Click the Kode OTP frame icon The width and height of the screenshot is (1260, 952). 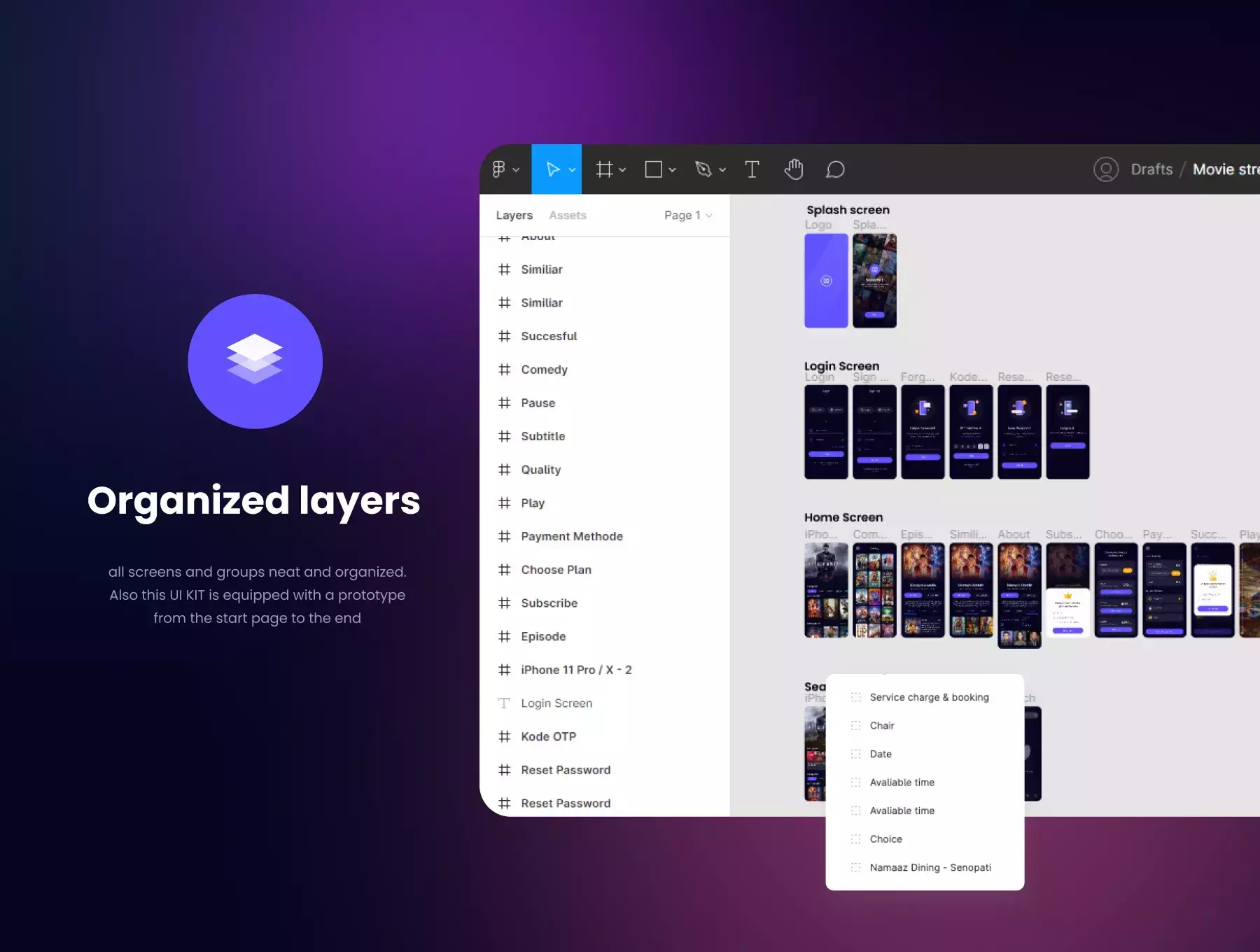pos(504,736)
